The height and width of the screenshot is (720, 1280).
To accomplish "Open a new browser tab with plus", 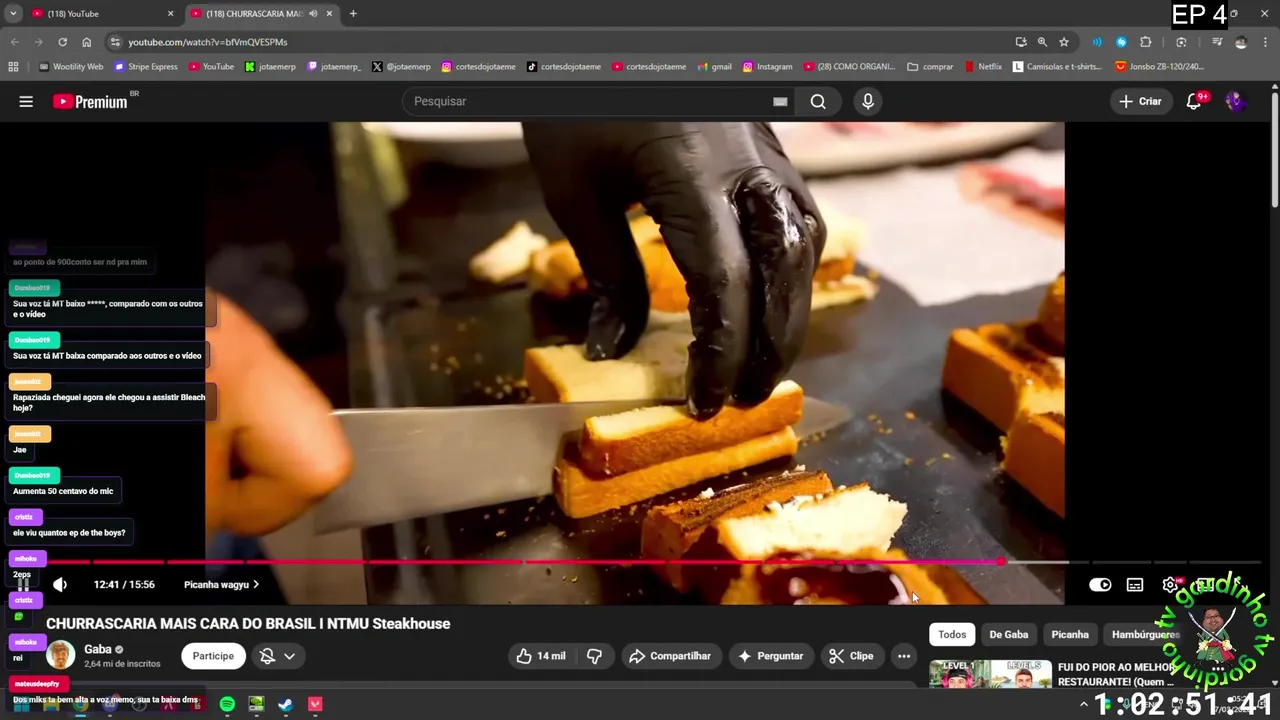I will point(353,14).
